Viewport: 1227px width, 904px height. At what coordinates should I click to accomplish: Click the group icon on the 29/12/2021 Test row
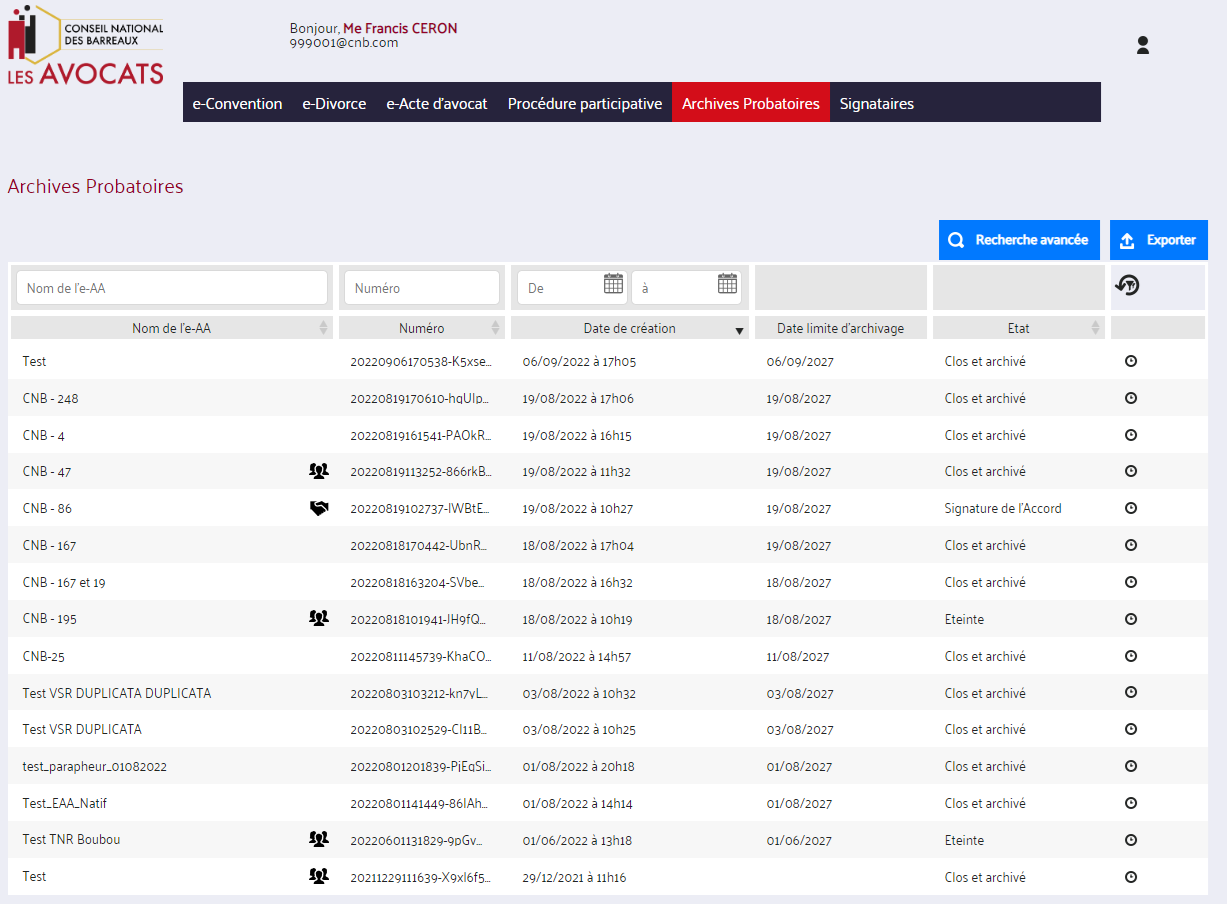point(319,876)
